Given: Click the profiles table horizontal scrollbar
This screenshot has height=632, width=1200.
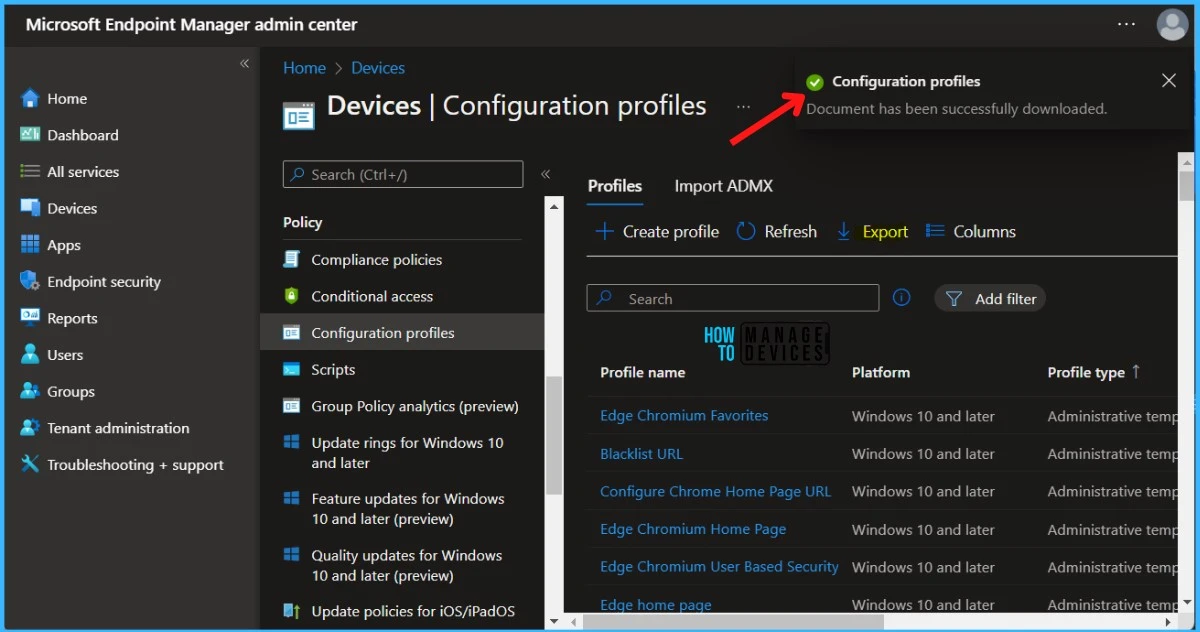Looking at the screenshot, I should pyautogui.click(x=733, y=621).
